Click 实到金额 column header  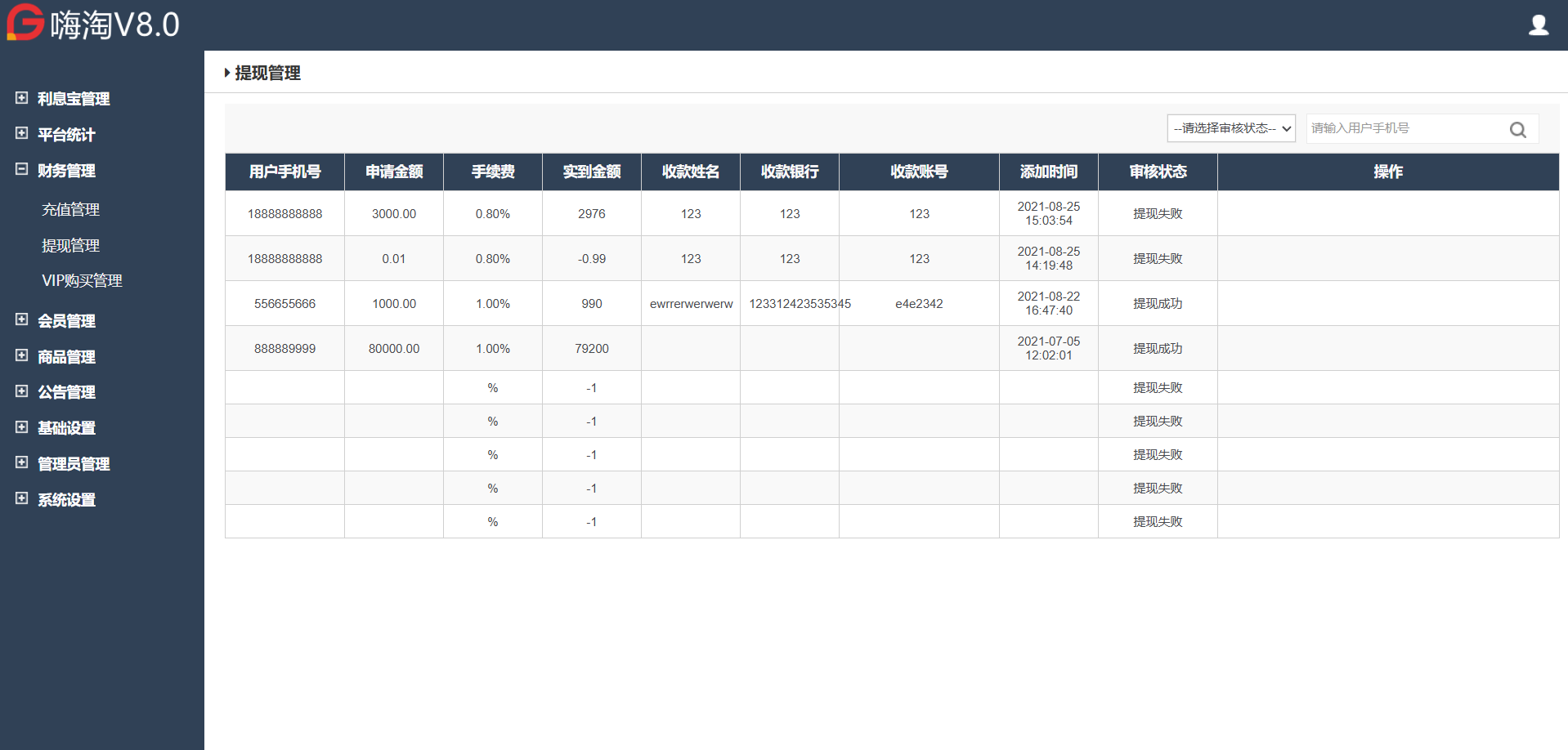(592, 172)
